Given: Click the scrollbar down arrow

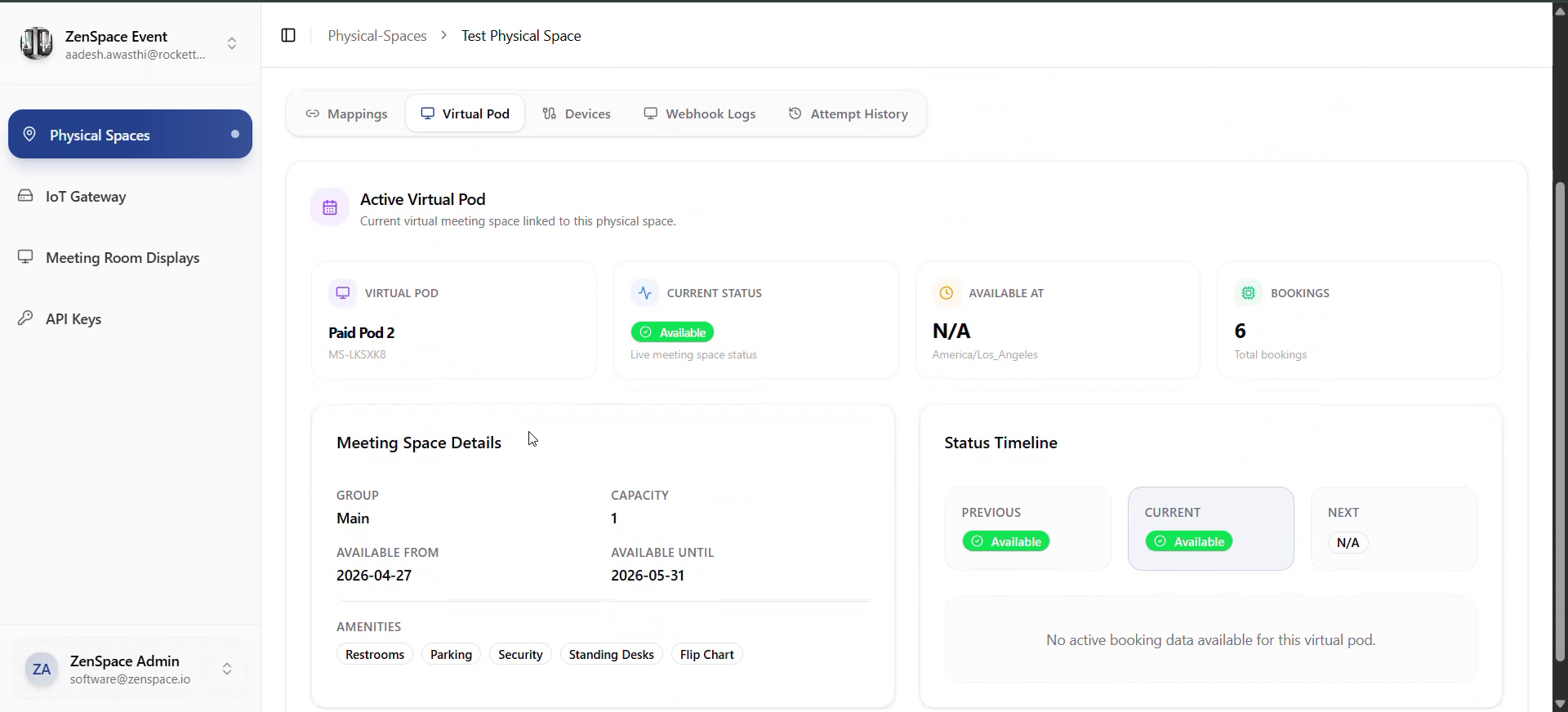Looking at the screenshot, I should pyautogui.click(x=1560, y=703).
